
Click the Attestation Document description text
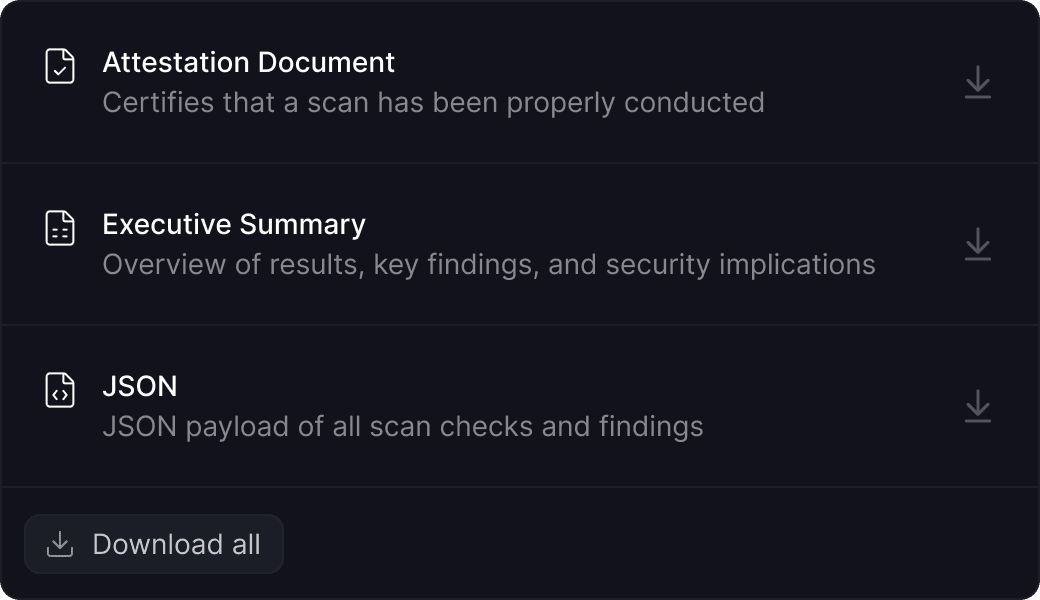coord(435,102)
